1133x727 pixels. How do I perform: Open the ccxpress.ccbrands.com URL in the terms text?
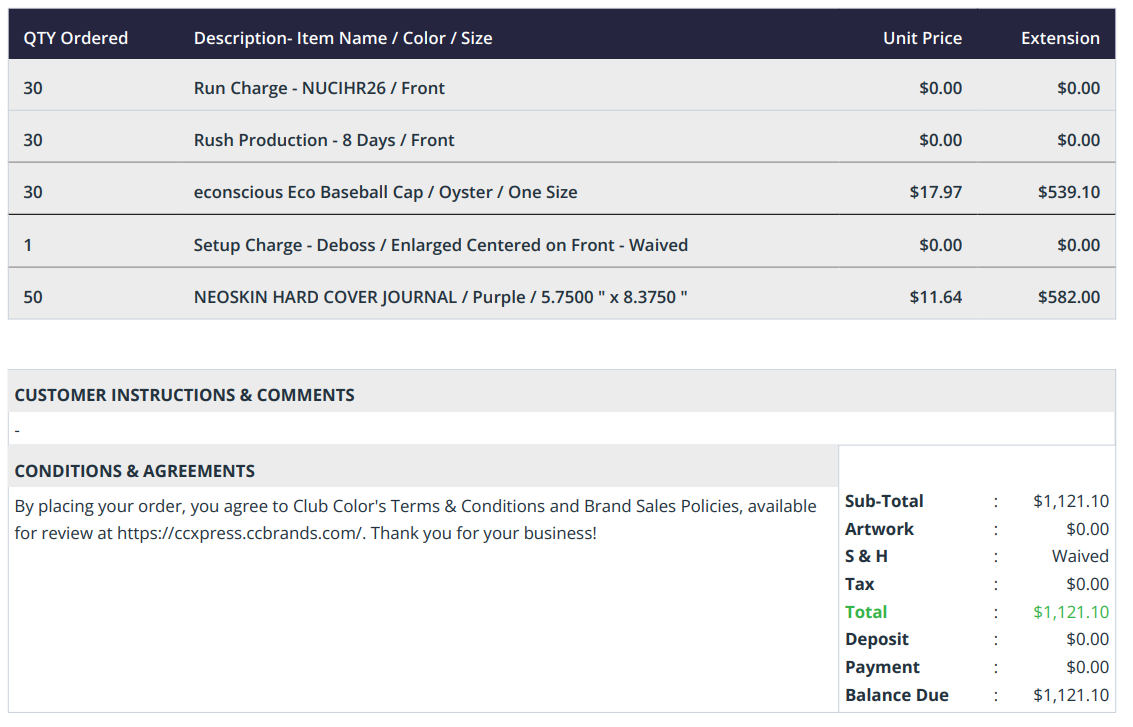239,533
